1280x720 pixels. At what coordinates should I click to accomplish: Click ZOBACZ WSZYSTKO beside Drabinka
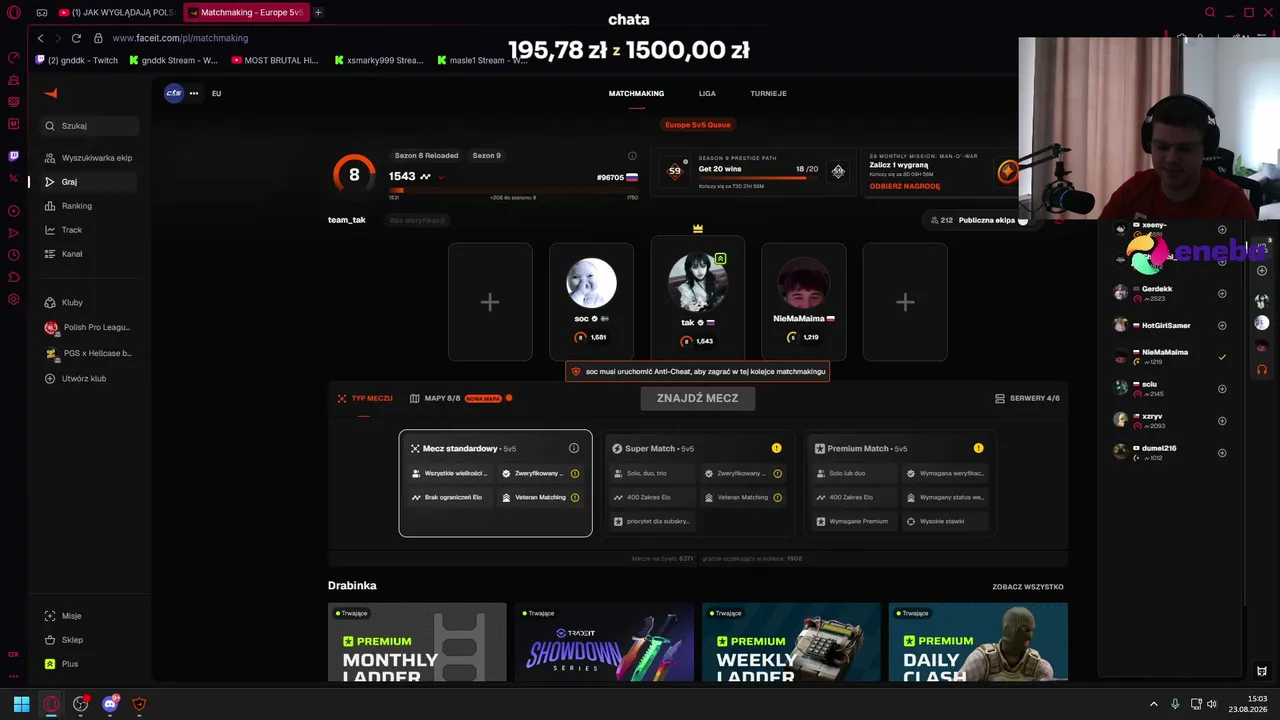1028,587
